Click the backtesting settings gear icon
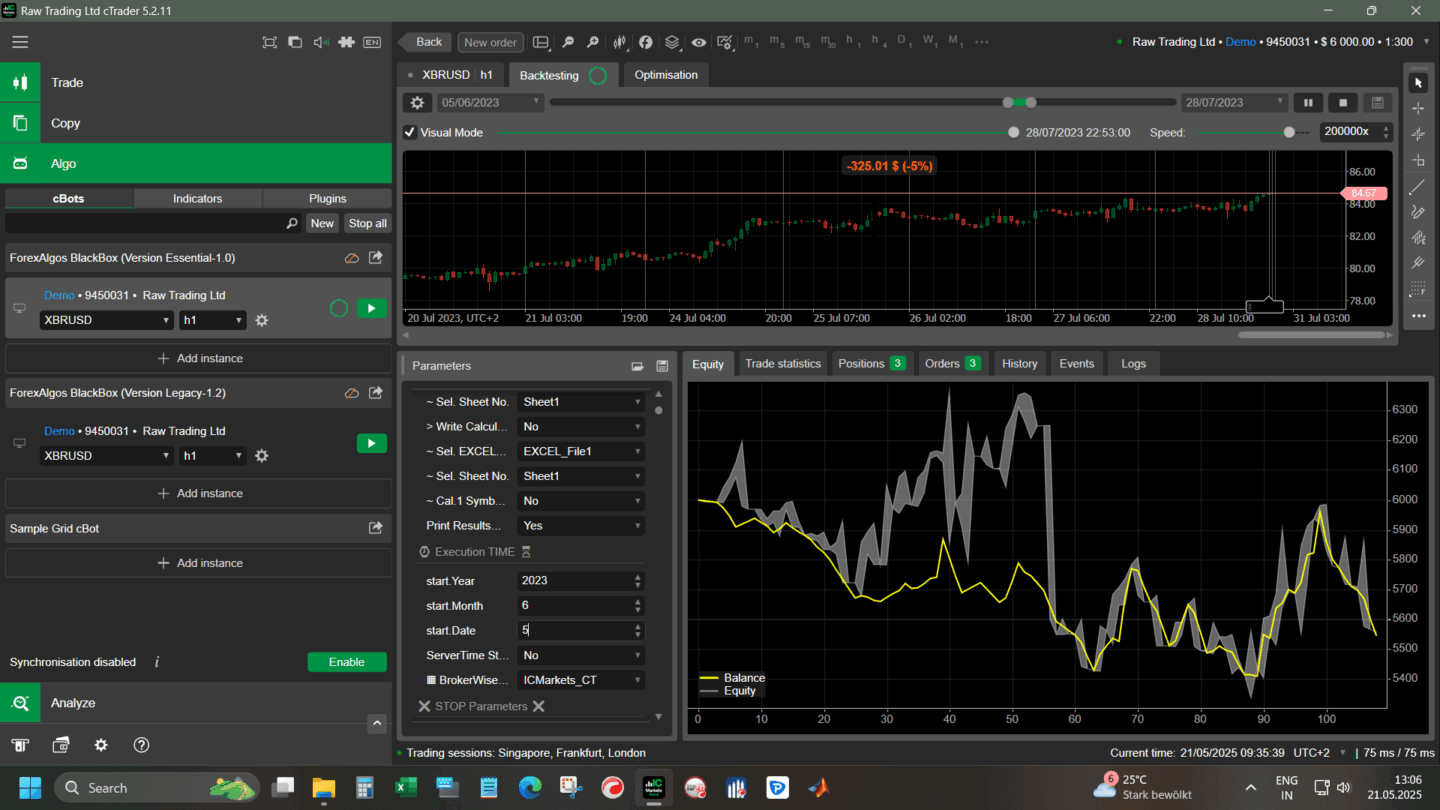 tap(417, 103)
